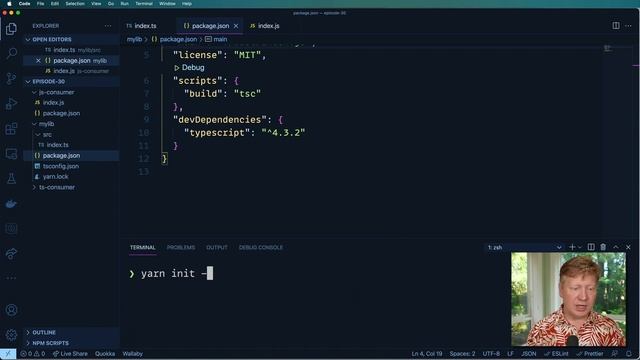Open launch profile dropdown next to plus
The width and height of the screenshot is (640, 360).
tap(580, 247)
